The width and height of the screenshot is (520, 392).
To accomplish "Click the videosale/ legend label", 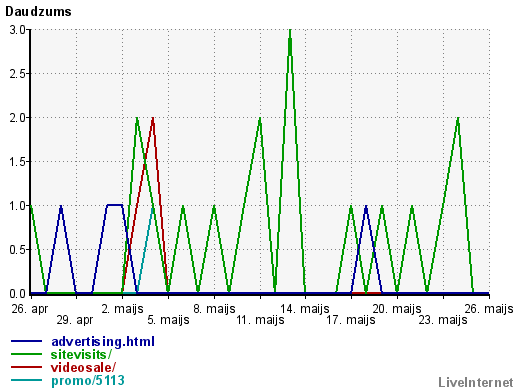I will coord(83,368).
